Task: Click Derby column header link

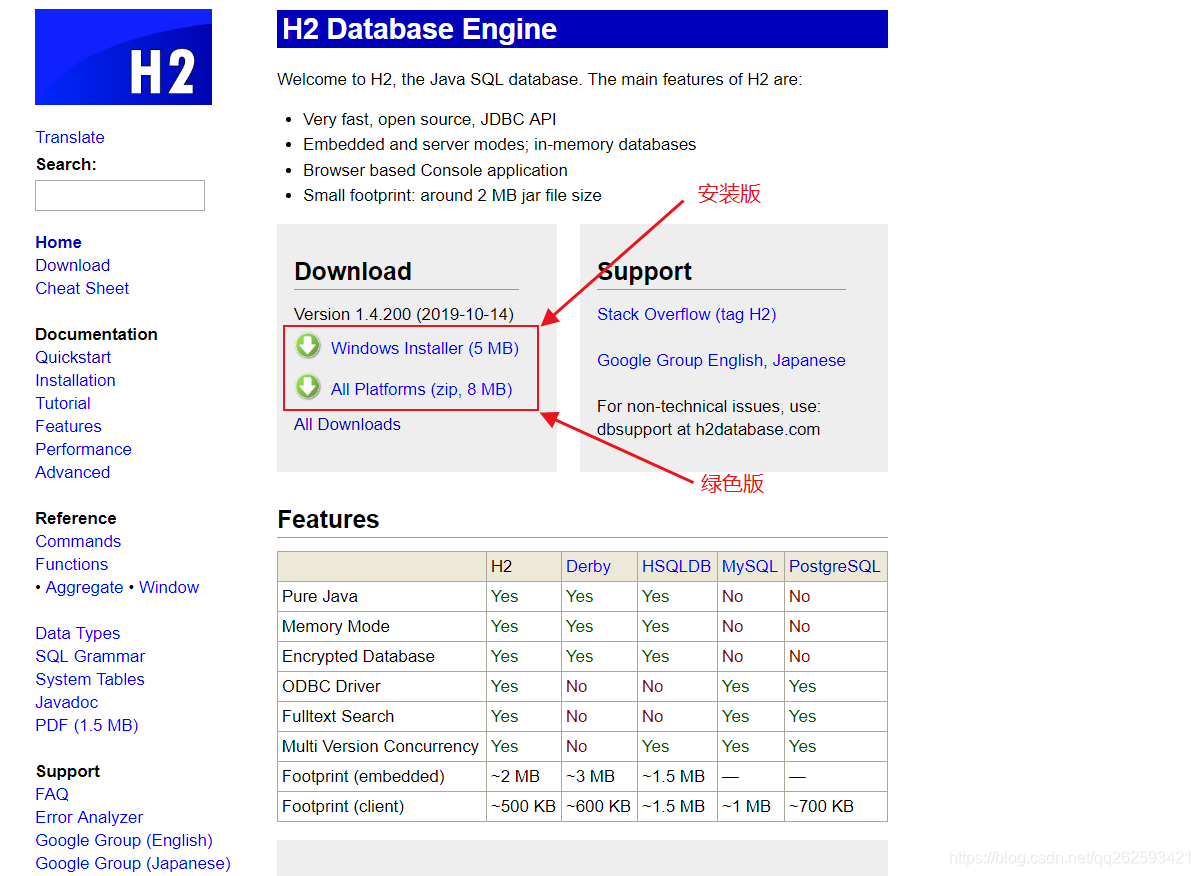Action: tap(588, 566)
